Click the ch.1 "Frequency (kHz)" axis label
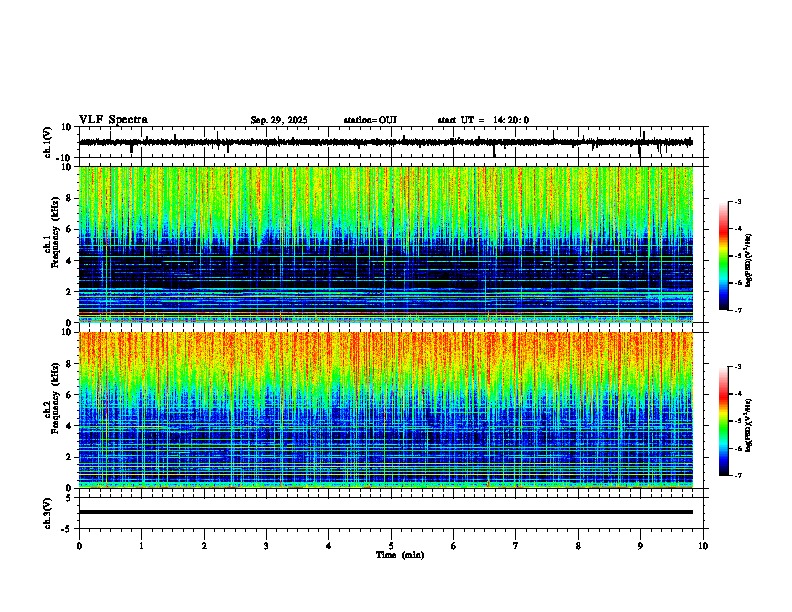 [x=55, y=232]
